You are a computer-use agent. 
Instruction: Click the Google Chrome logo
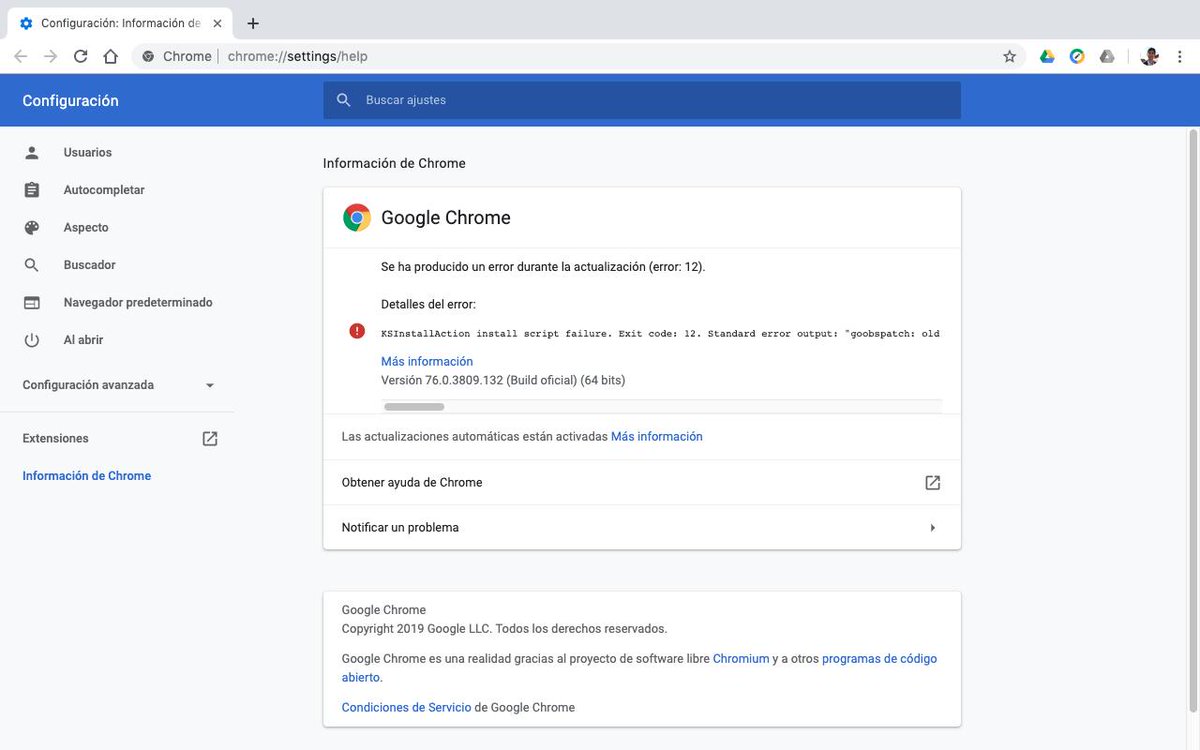pos(357,218)
